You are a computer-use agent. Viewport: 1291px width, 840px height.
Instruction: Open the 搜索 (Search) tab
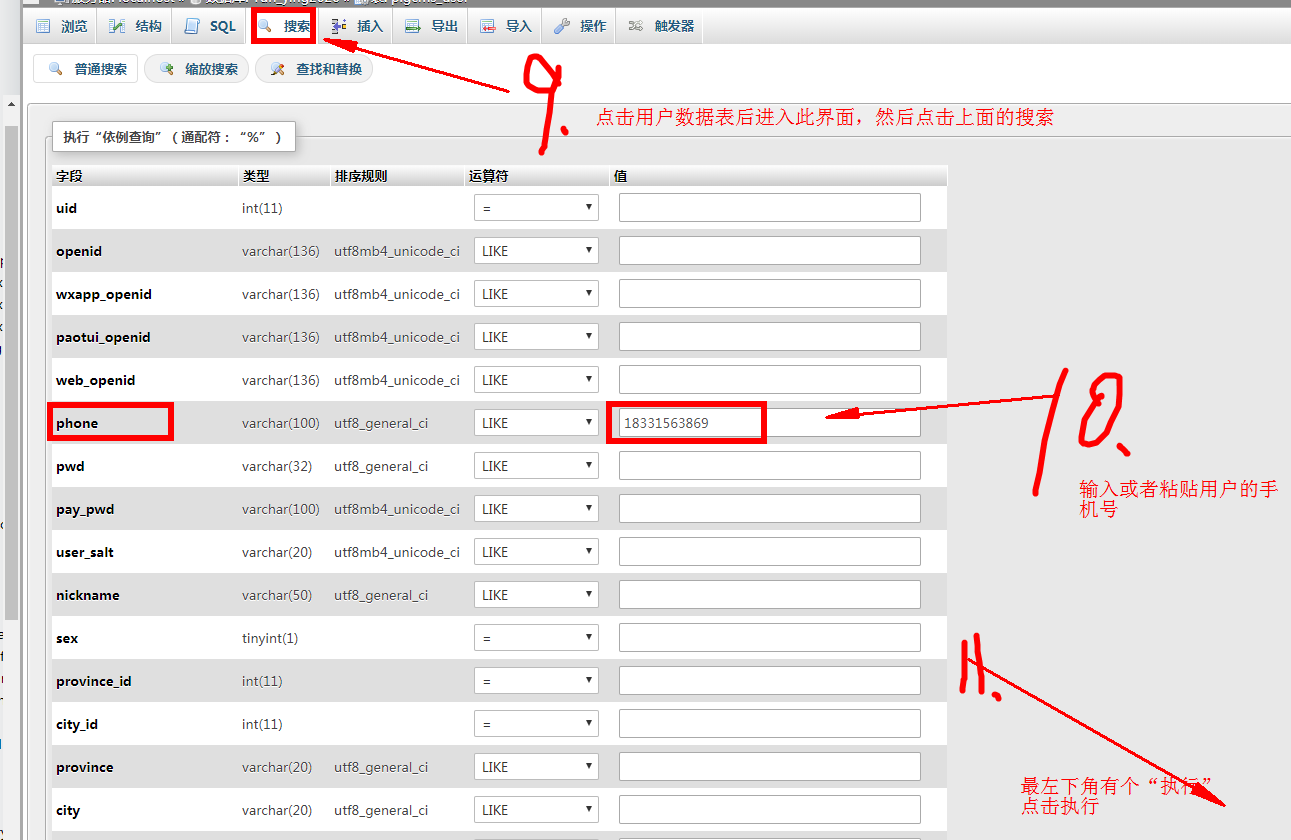tap(284, 26)
